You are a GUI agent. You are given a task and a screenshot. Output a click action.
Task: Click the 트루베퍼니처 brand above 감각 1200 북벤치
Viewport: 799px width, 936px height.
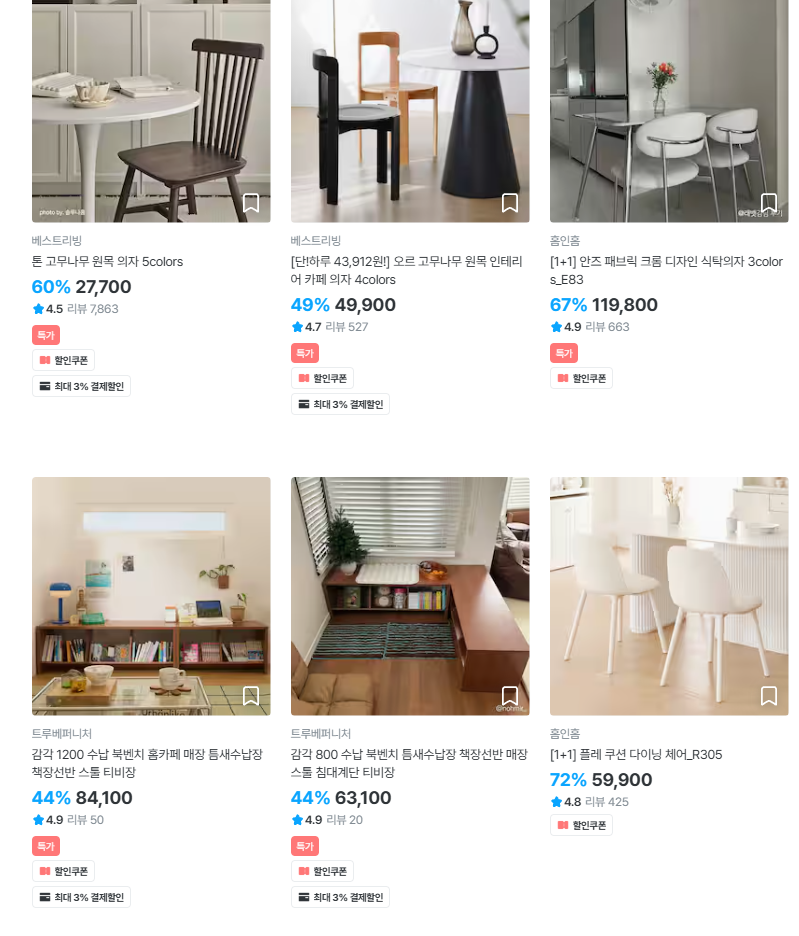62,734
